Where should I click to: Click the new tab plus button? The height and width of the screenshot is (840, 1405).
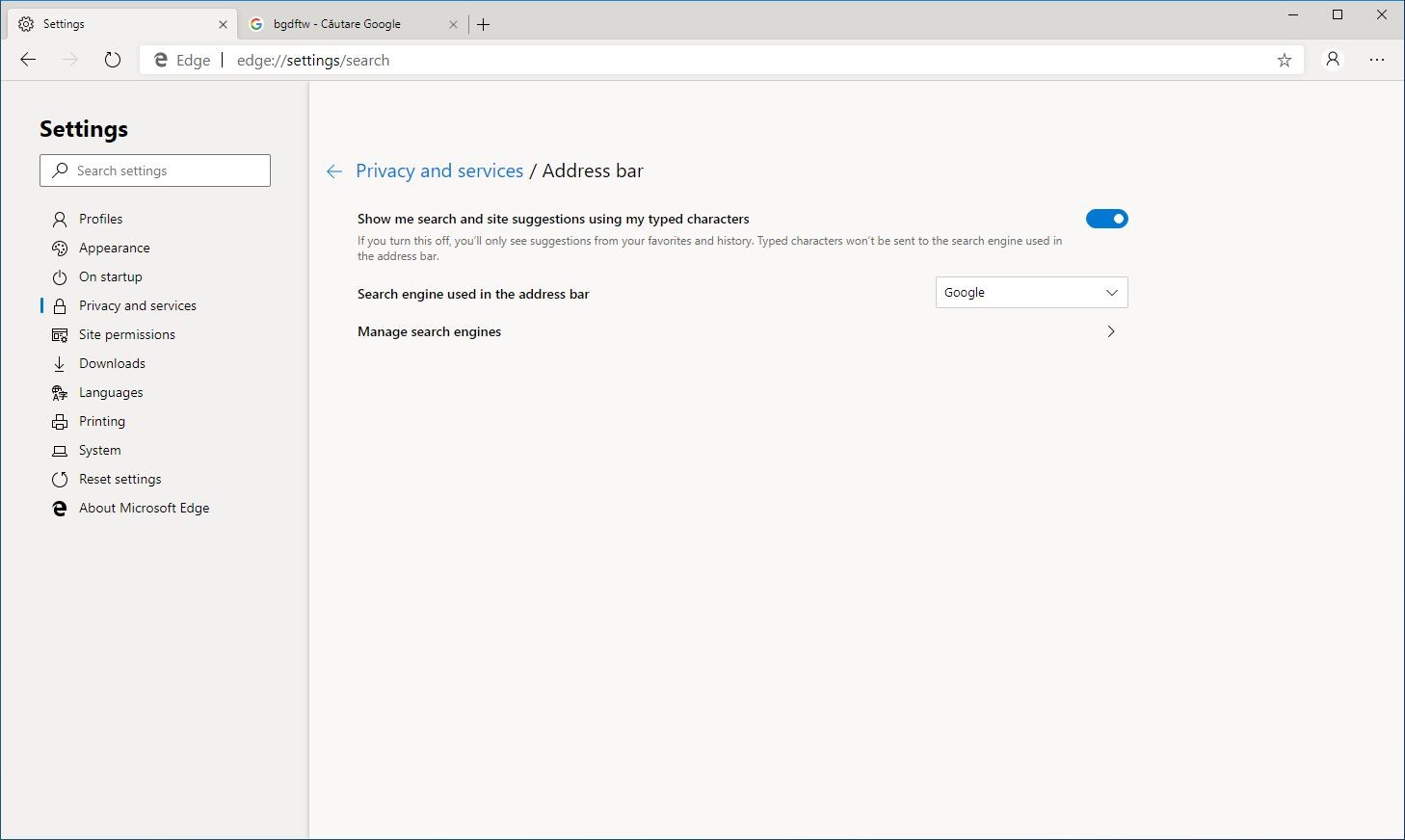[x=484, y=24]
